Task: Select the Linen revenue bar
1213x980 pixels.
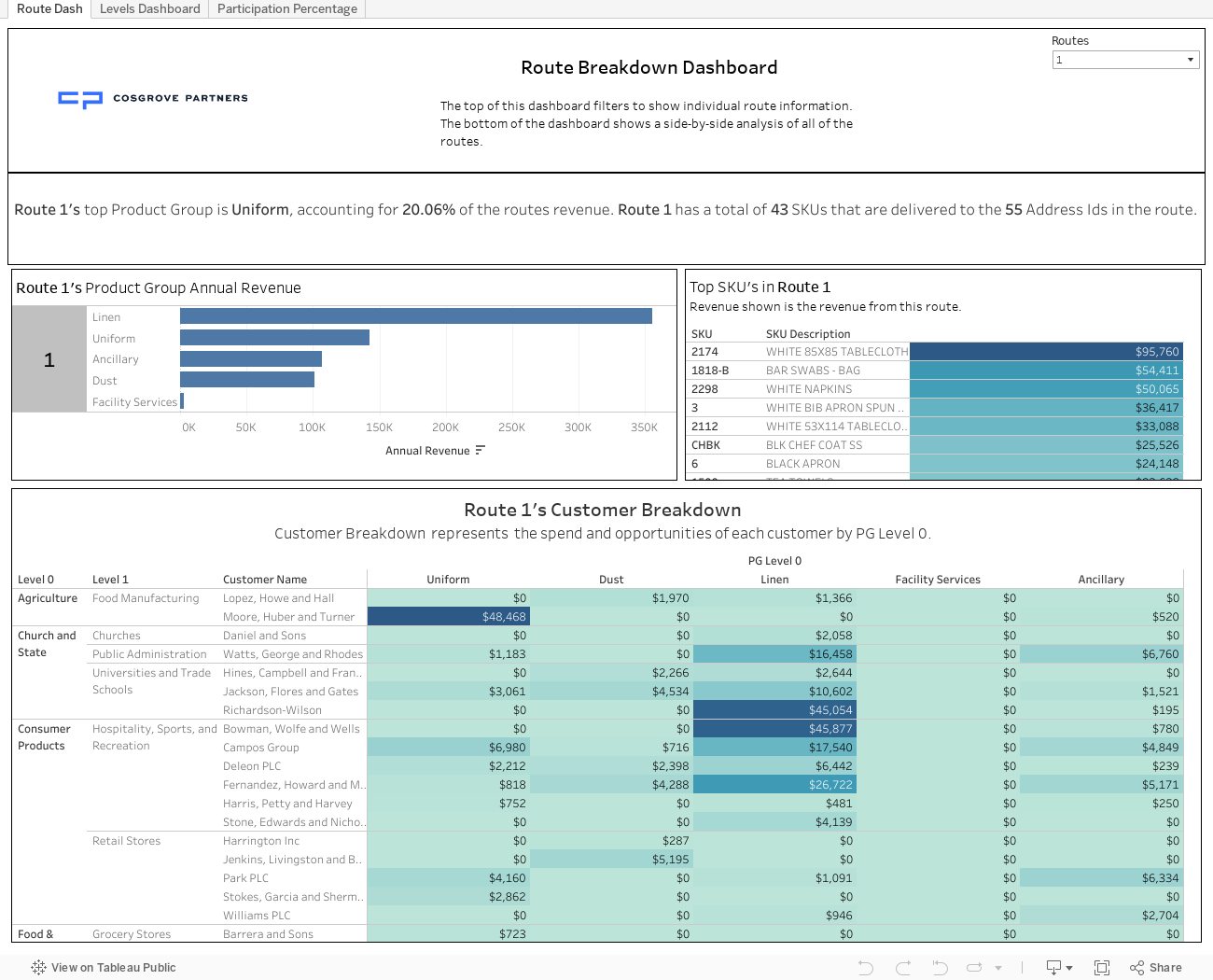Action: click(x=416, y=316)
